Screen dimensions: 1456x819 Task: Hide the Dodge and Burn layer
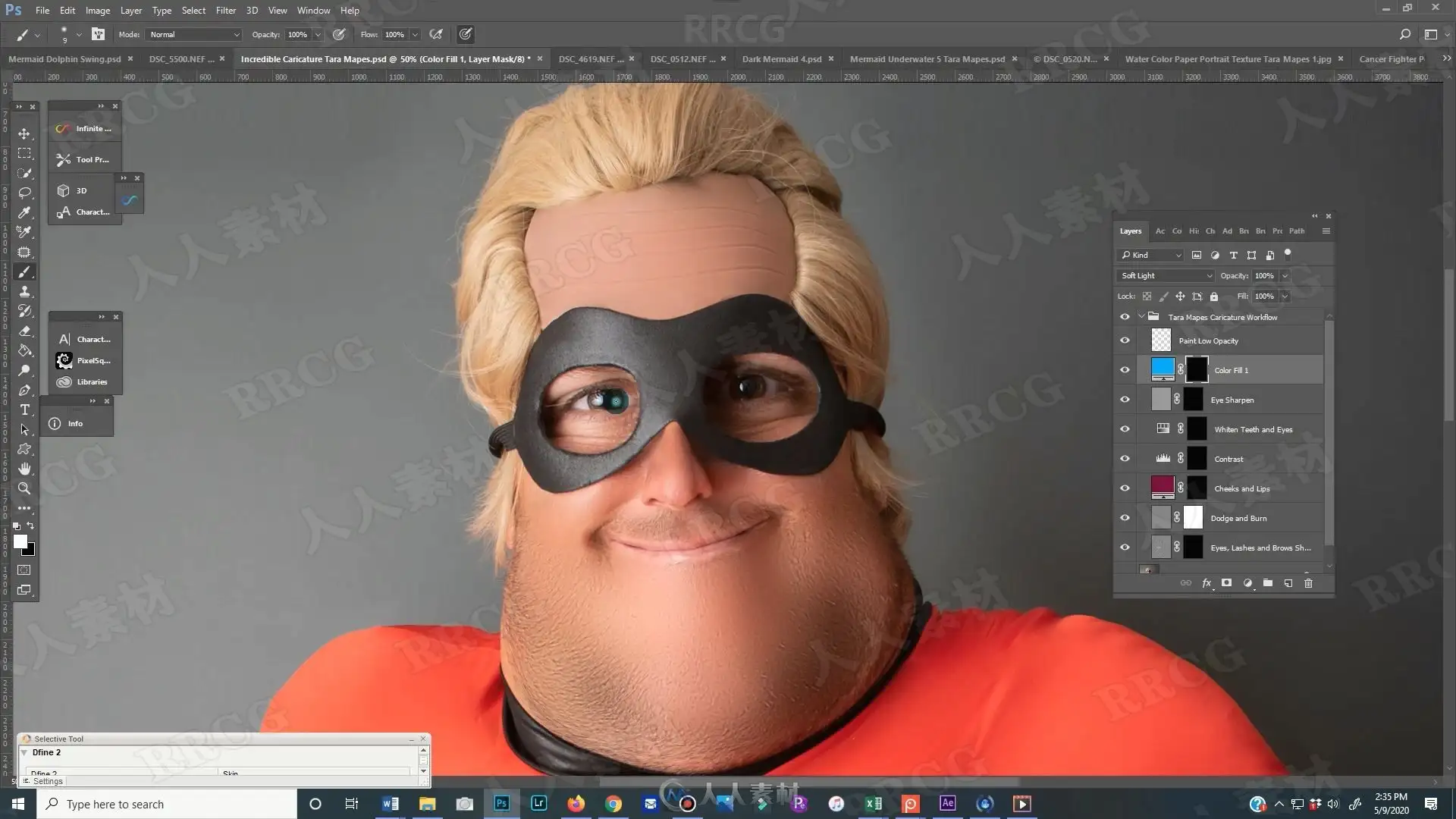click(1125, 518)
